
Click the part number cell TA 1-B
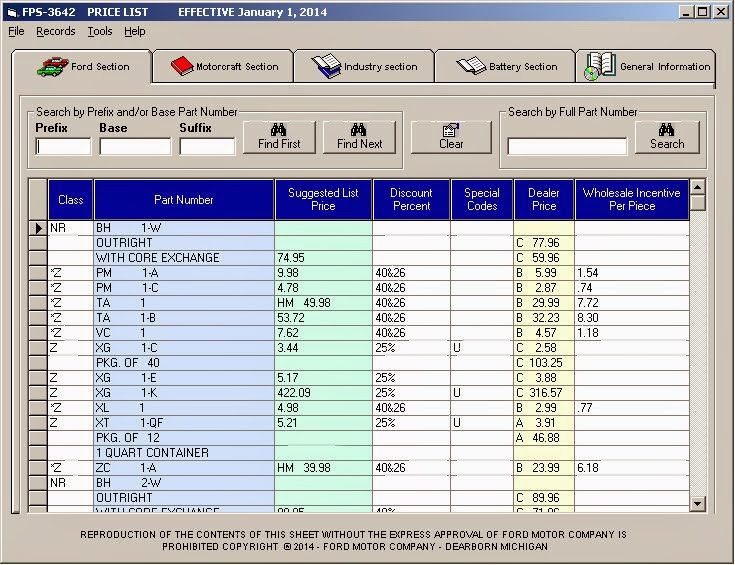(184, 318)
